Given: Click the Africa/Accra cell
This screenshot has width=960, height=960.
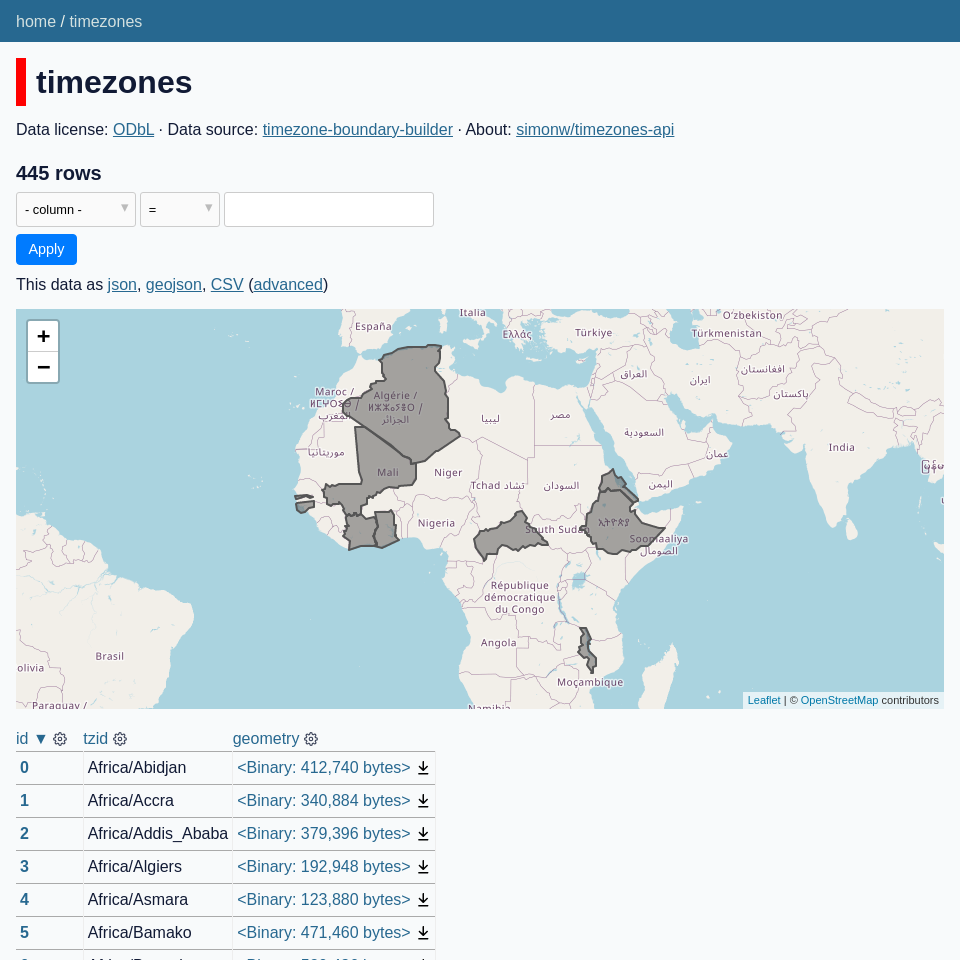Looking at the screenshot, I should [x=157, y=801].
